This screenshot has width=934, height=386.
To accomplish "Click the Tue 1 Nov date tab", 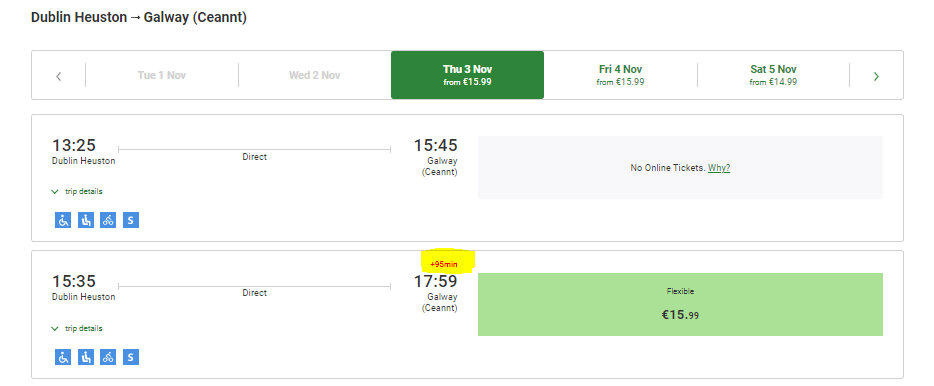I will coord(161,75).
